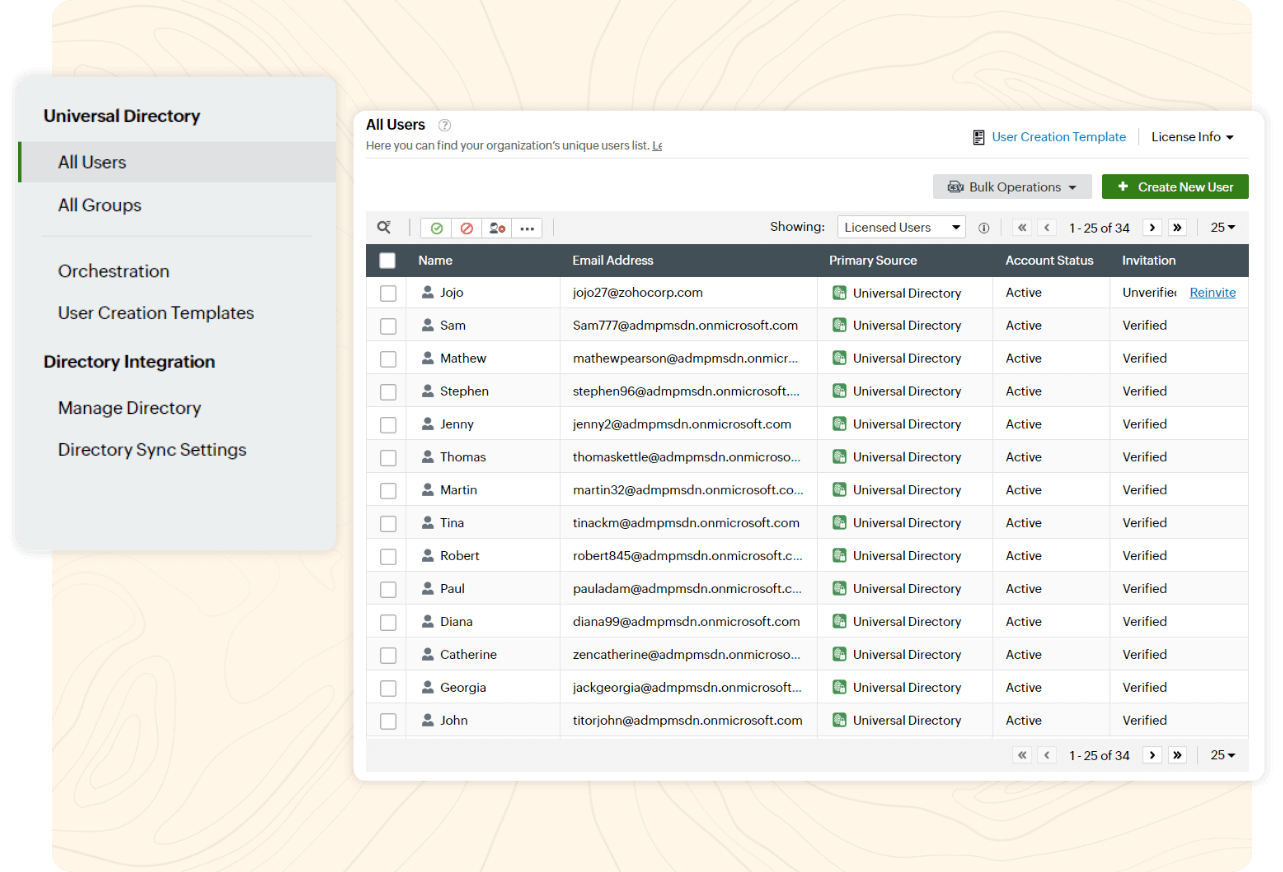Viewport: 1283px width, 872px height.
Task: Open Directory Sync Settings from the sidebar
Action: (151, 450)
